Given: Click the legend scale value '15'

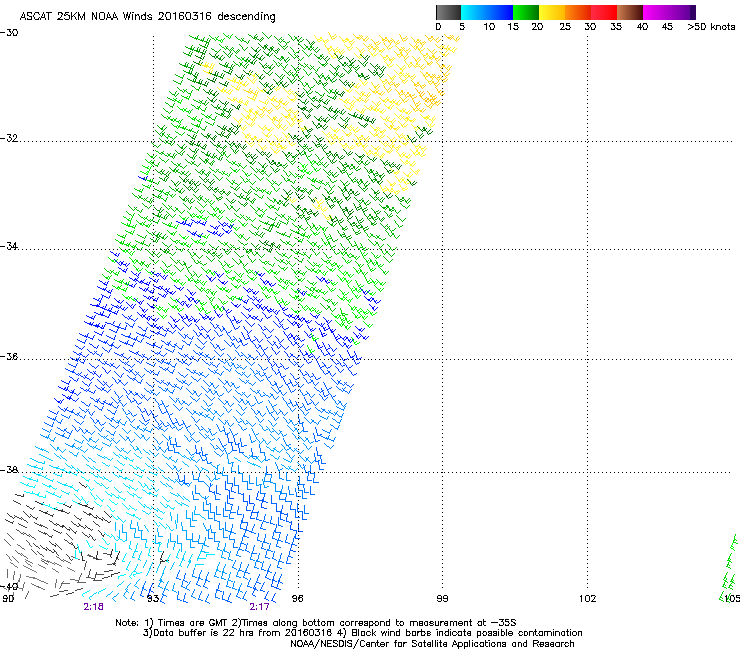Looking at the screenshot, I should 513,27.
